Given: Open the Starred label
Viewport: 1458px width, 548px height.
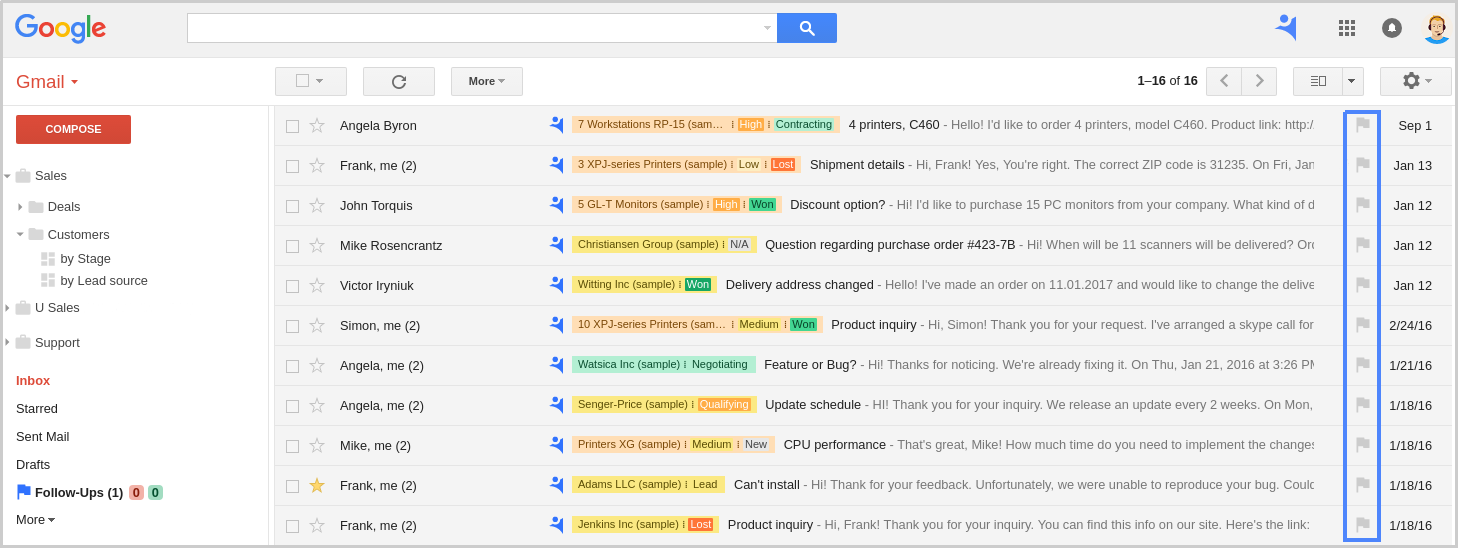Looking at the screenshot, I should click(37, 409).
